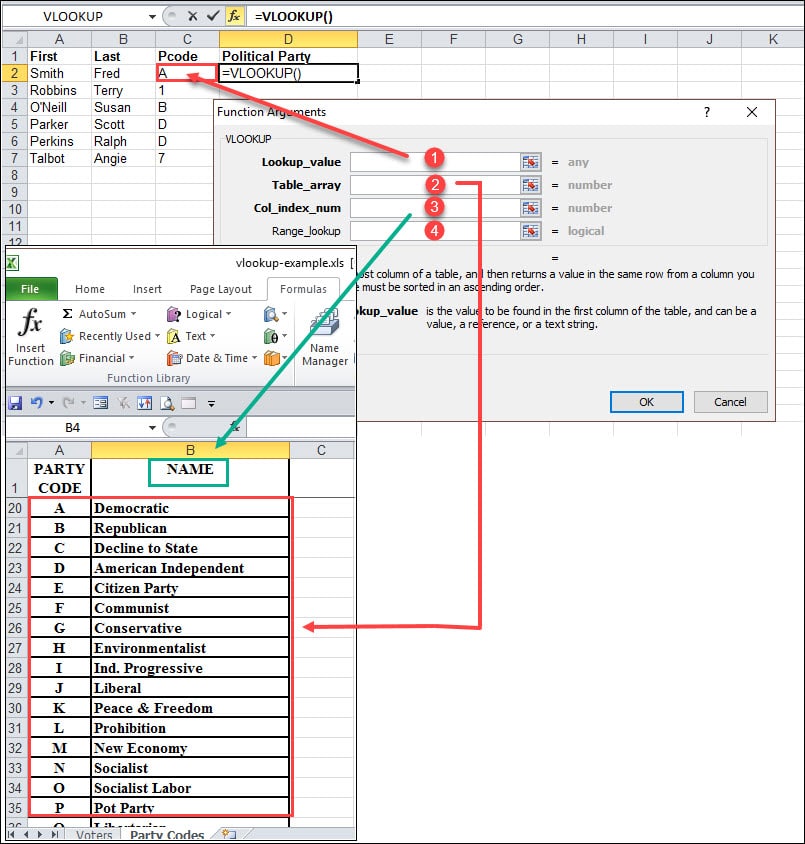This screenshot has width=805, height=844.
Task: Click the Insert Function fx ribbon button
Action: (30, 337)
